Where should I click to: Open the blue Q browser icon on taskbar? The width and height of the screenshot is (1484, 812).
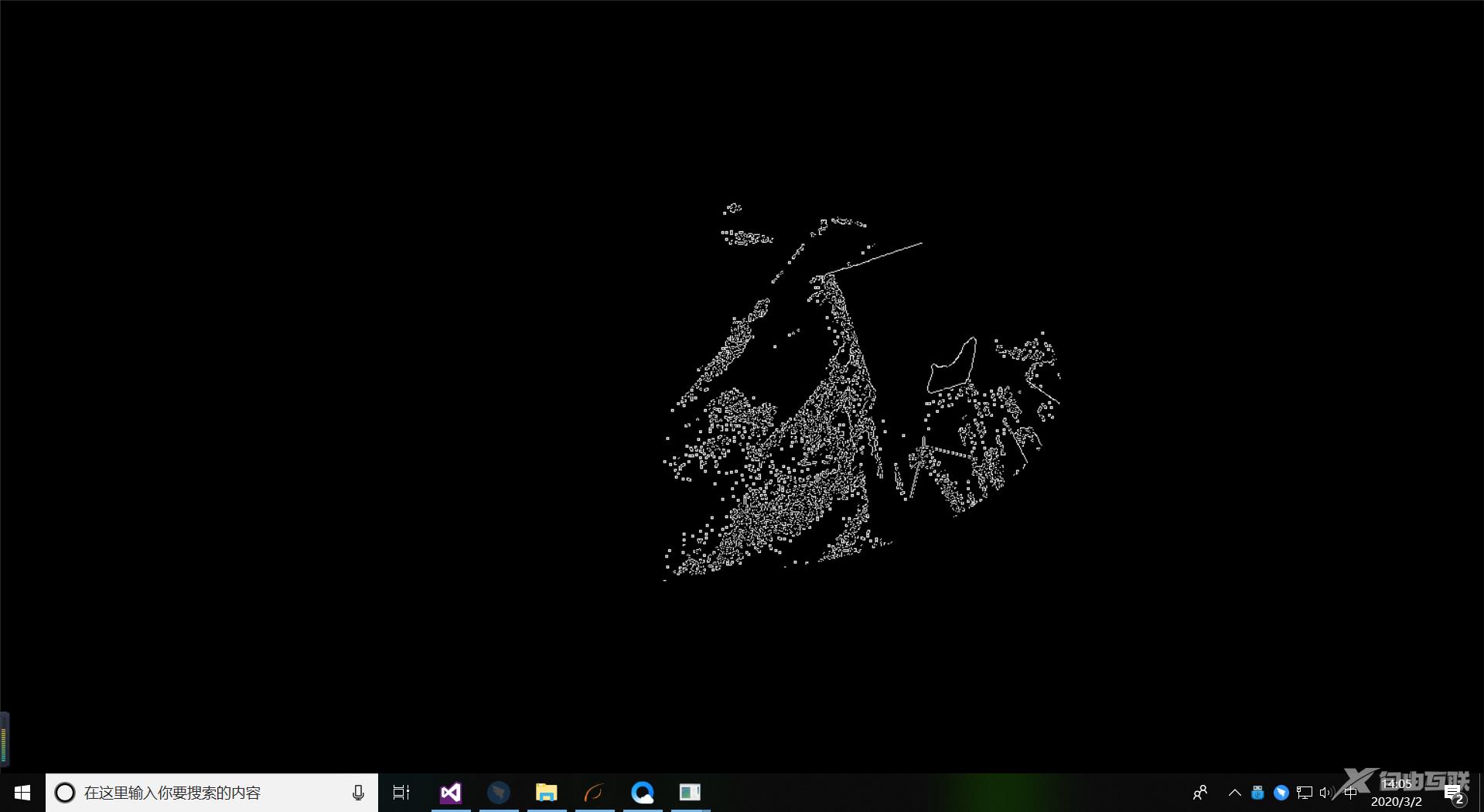point(643,793)
